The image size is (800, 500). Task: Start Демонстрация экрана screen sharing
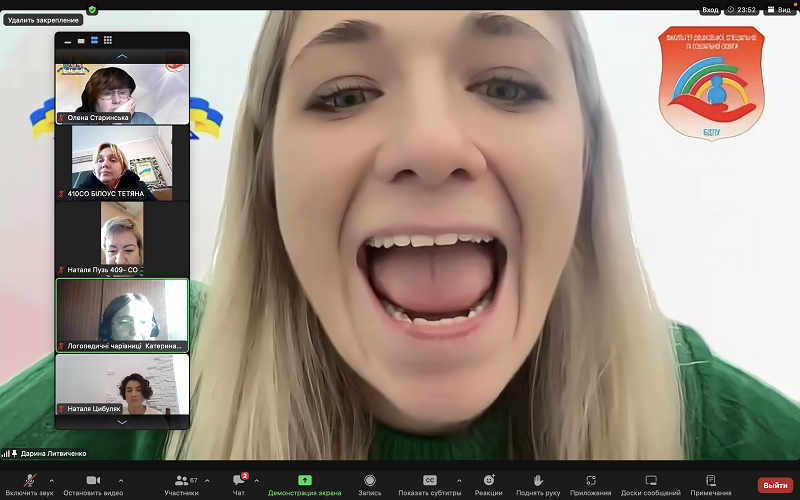[x=305, y=485]
